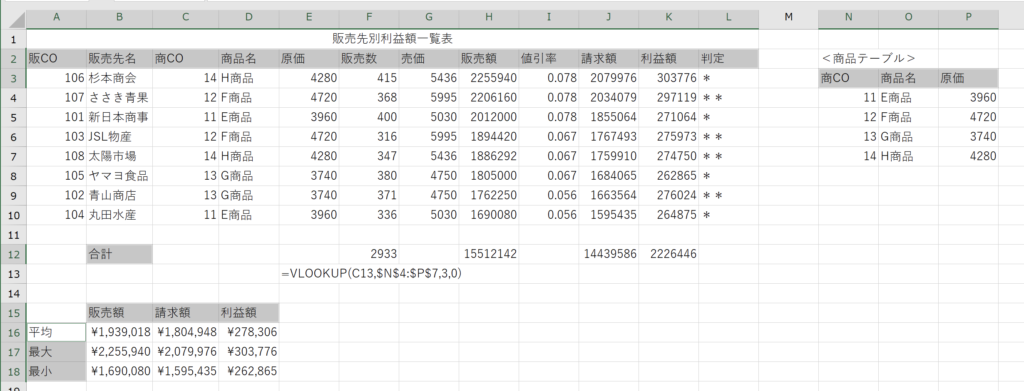Click the 判定 header cell
1024x391 pixels.
pos(728,59)
